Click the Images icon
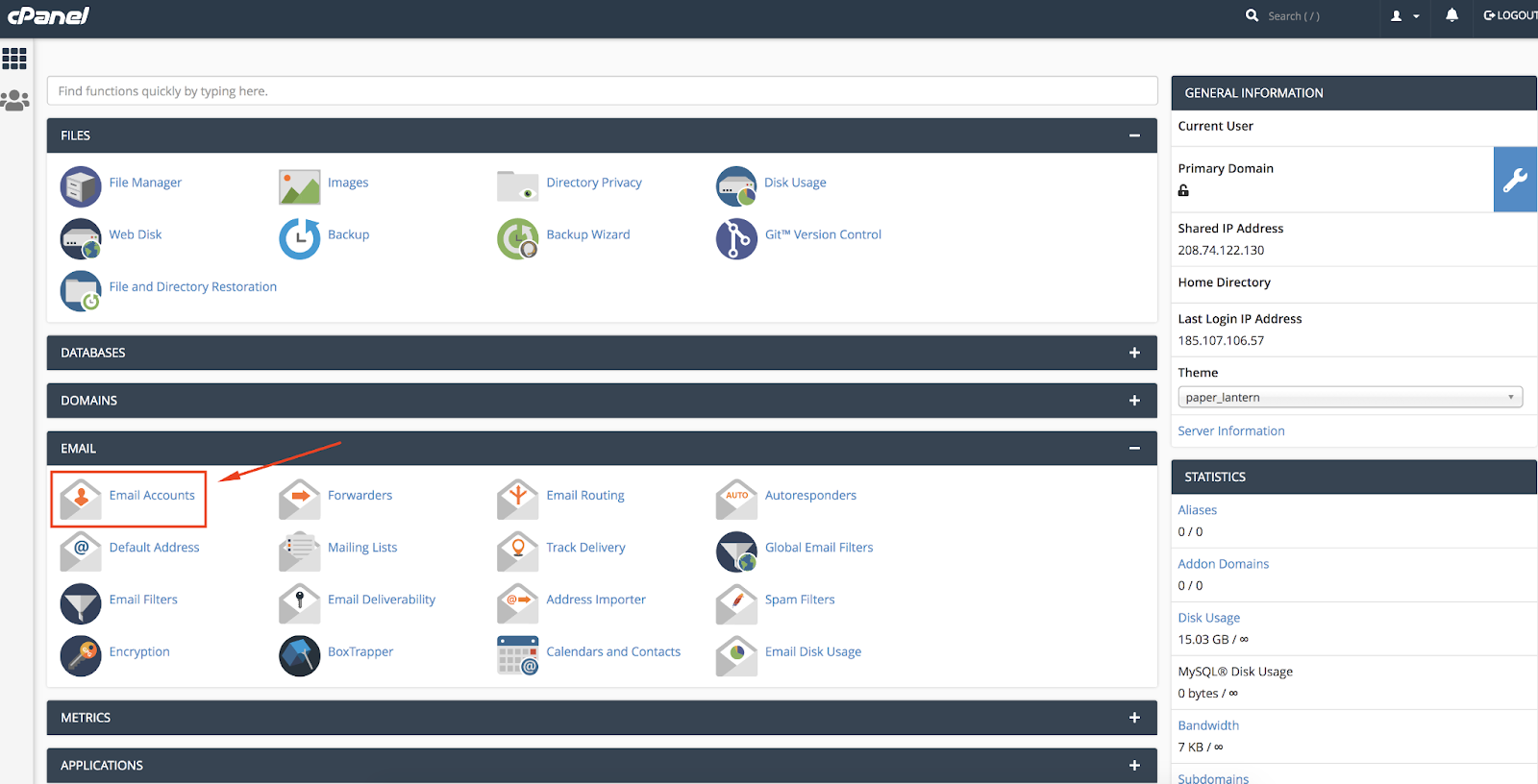 tap(300, 186)
